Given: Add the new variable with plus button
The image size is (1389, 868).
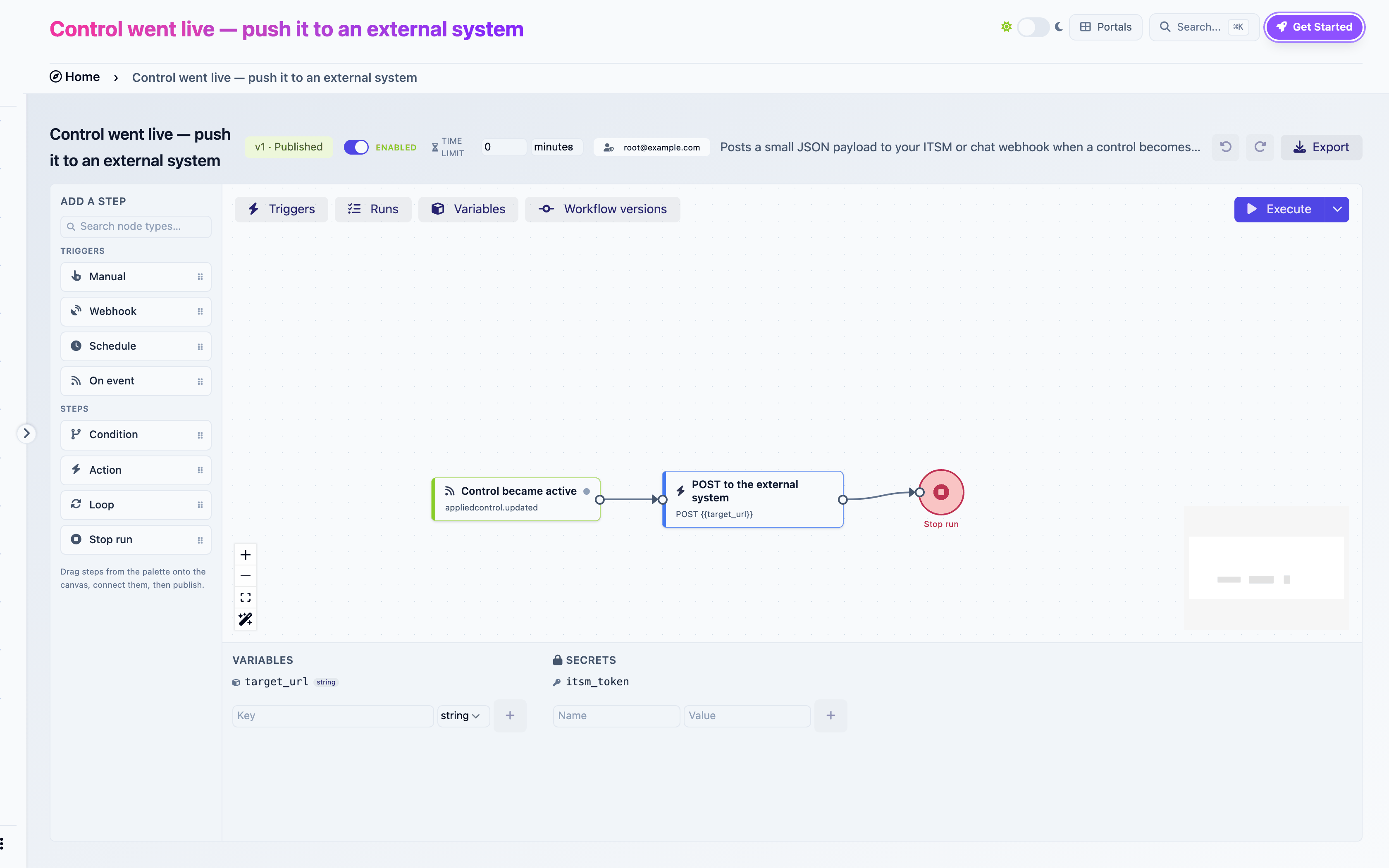Looking at the screenshot, I should tap(510, 716).
